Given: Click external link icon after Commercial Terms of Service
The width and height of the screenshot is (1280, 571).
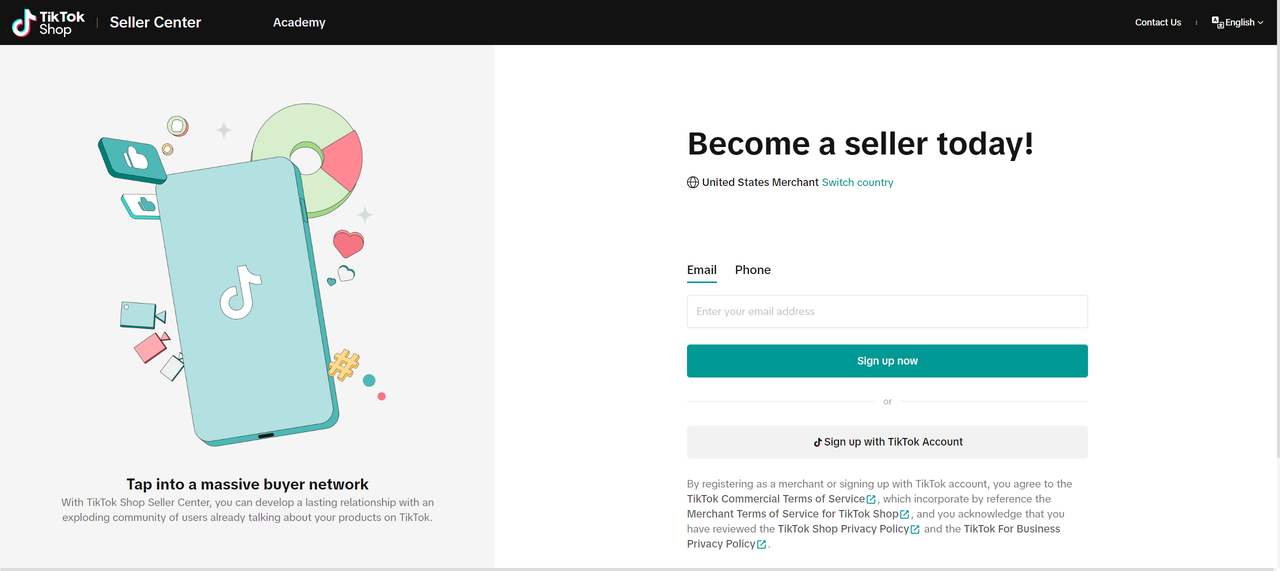Looking at the screenshot, I should [x=872, y=499].
